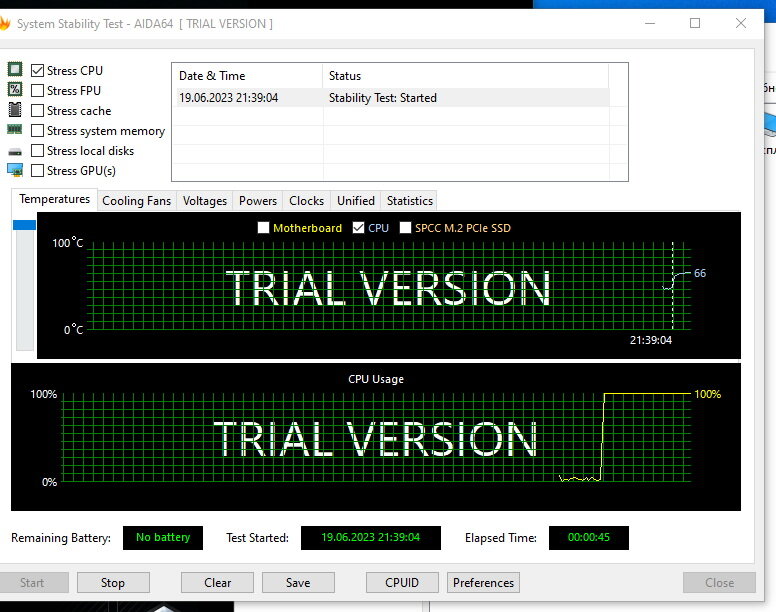The width and height of the screenshot is (776, 612).
Task: Switch to the Cooling Fans tab
Action: 137,201
